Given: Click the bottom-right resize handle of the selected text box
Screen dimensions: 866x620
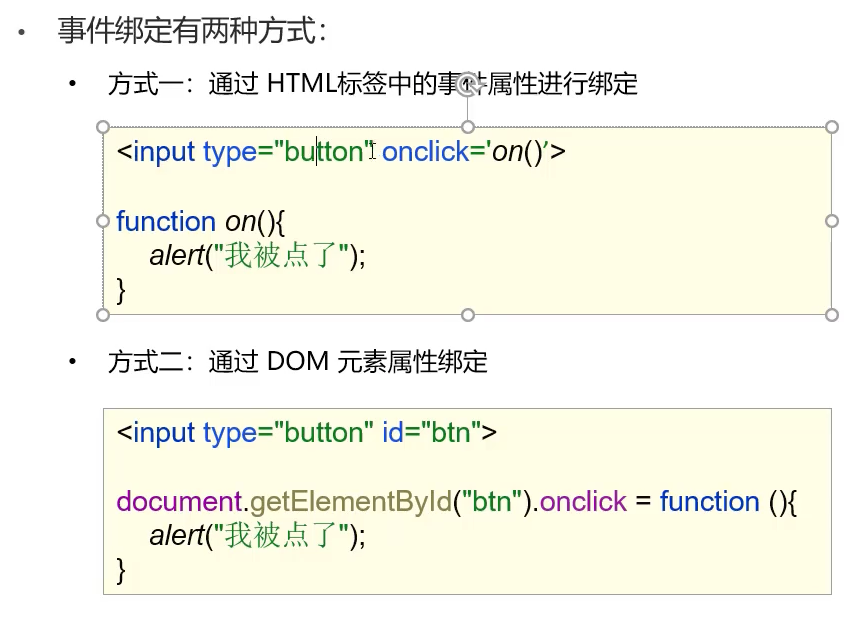Looking at the screenshot, I should click(x=832, y=315).
